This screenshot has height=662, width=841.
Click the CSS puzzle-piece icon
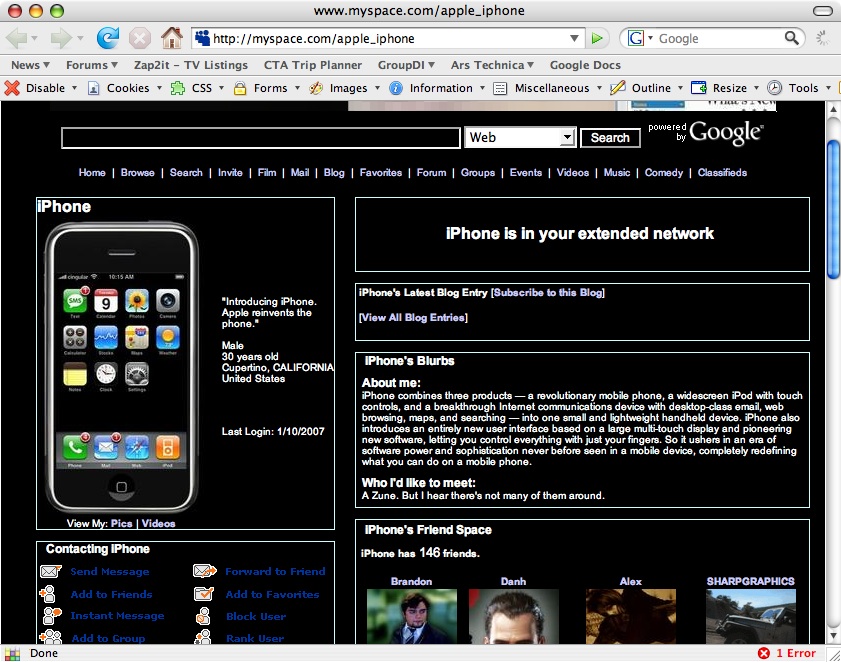coord(178,88)
